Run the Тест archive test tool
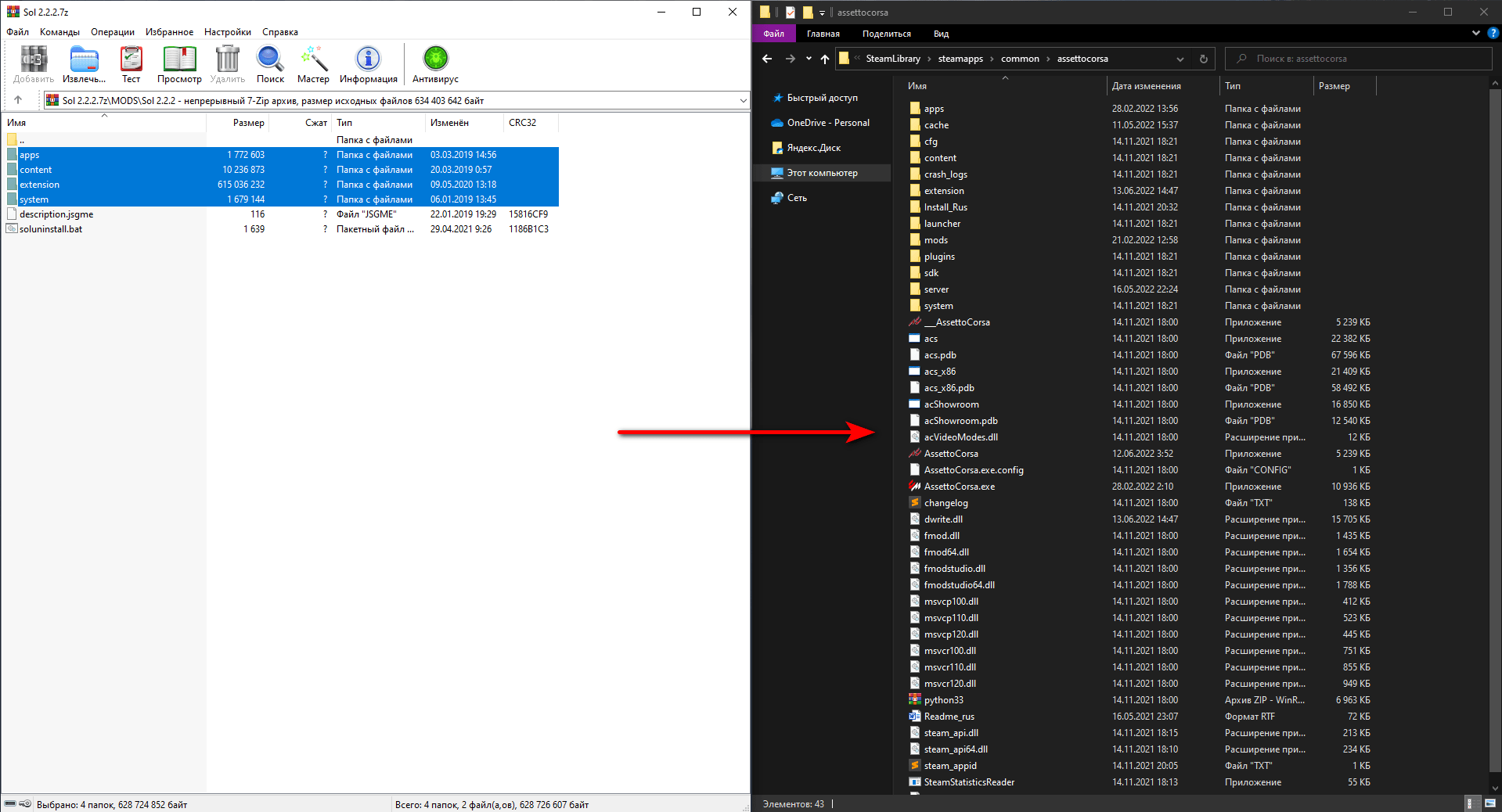The image size is (1502, 812). coord(131,64)
